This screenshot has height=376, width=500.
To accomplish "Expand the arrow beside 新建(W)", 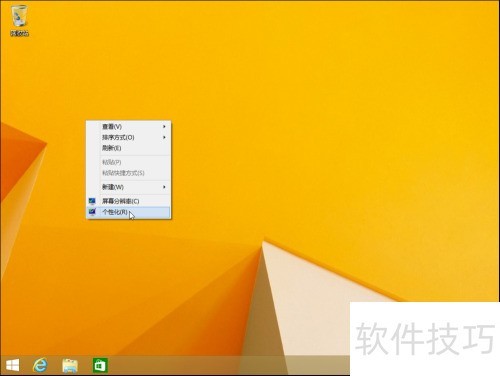I will pos(164,187).
